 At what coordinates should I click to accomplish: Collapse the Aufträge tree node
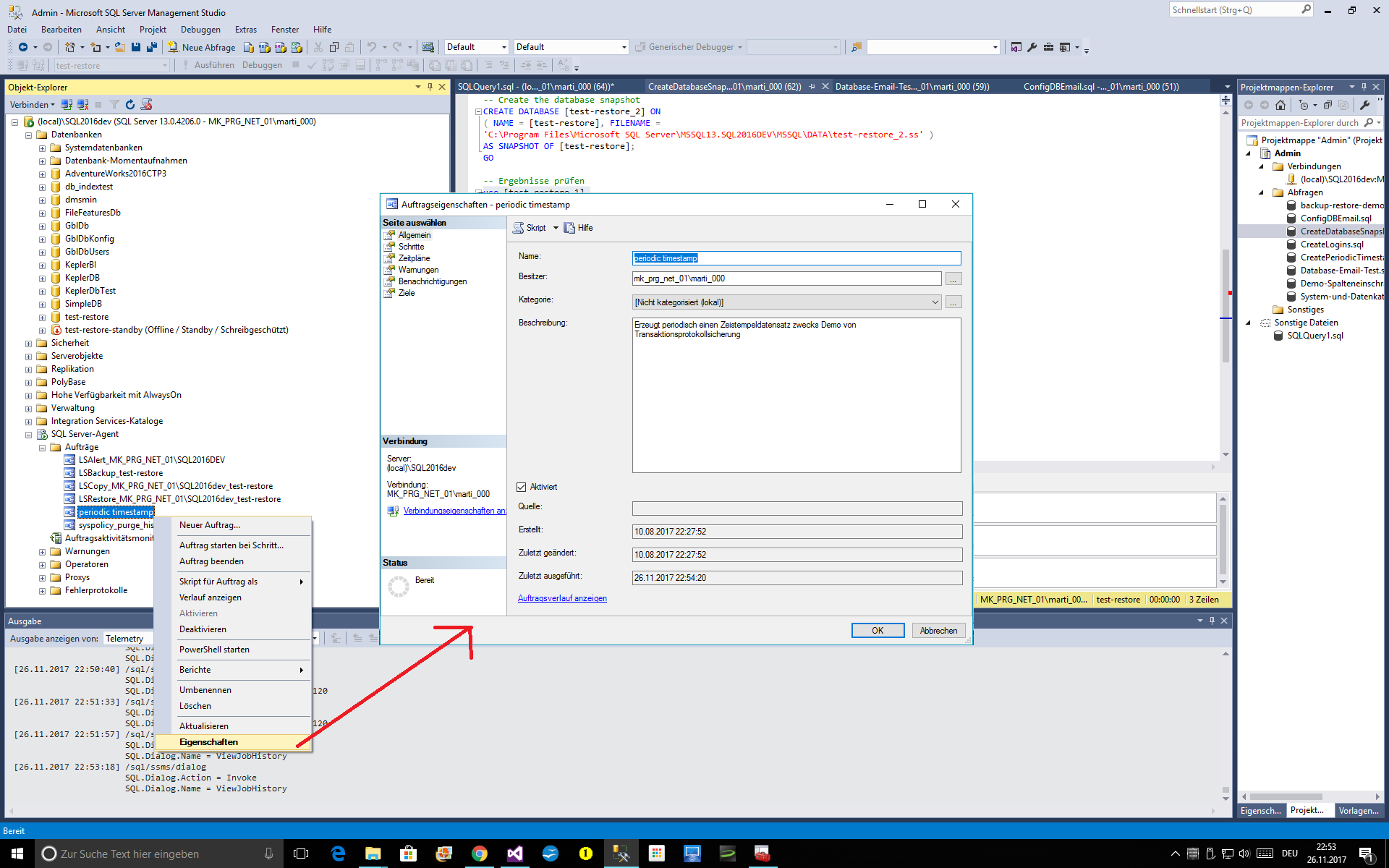click(42, 448)
